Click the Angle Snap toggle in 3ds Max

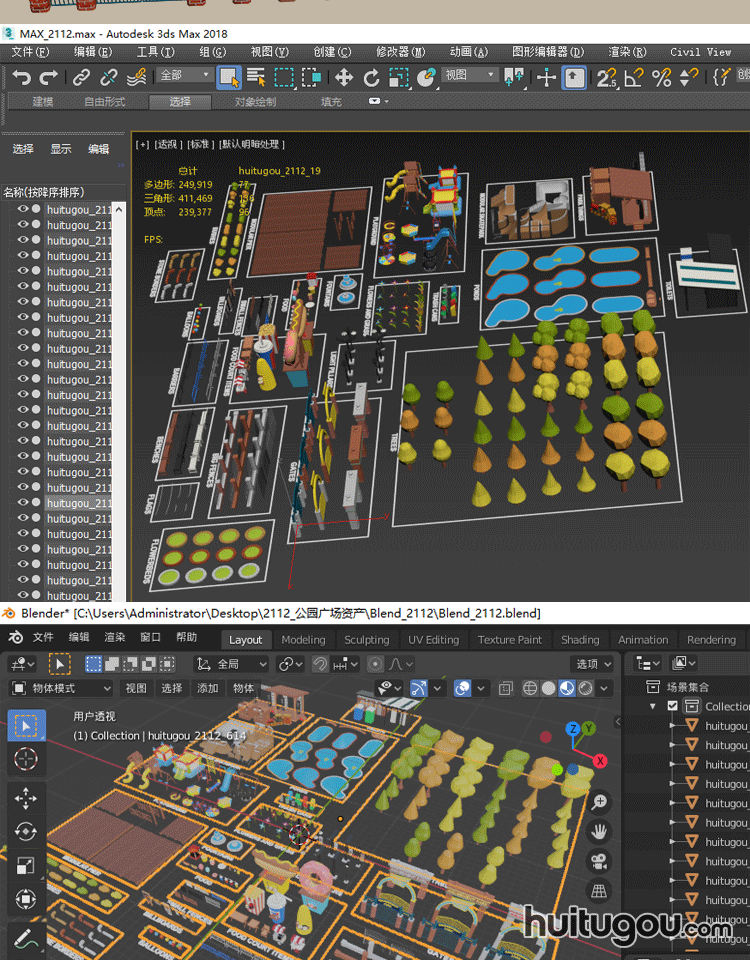634,77
